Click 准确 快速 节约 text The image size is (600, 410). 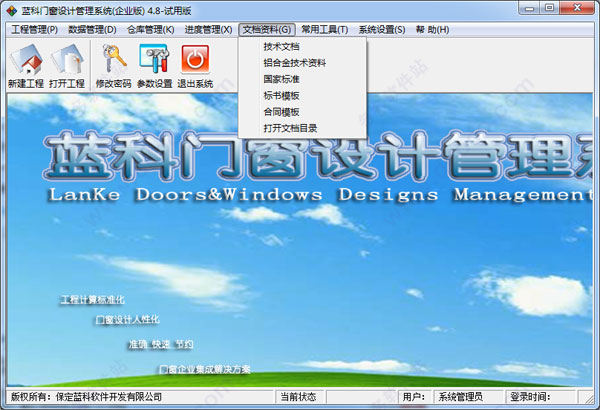(161, 345)
